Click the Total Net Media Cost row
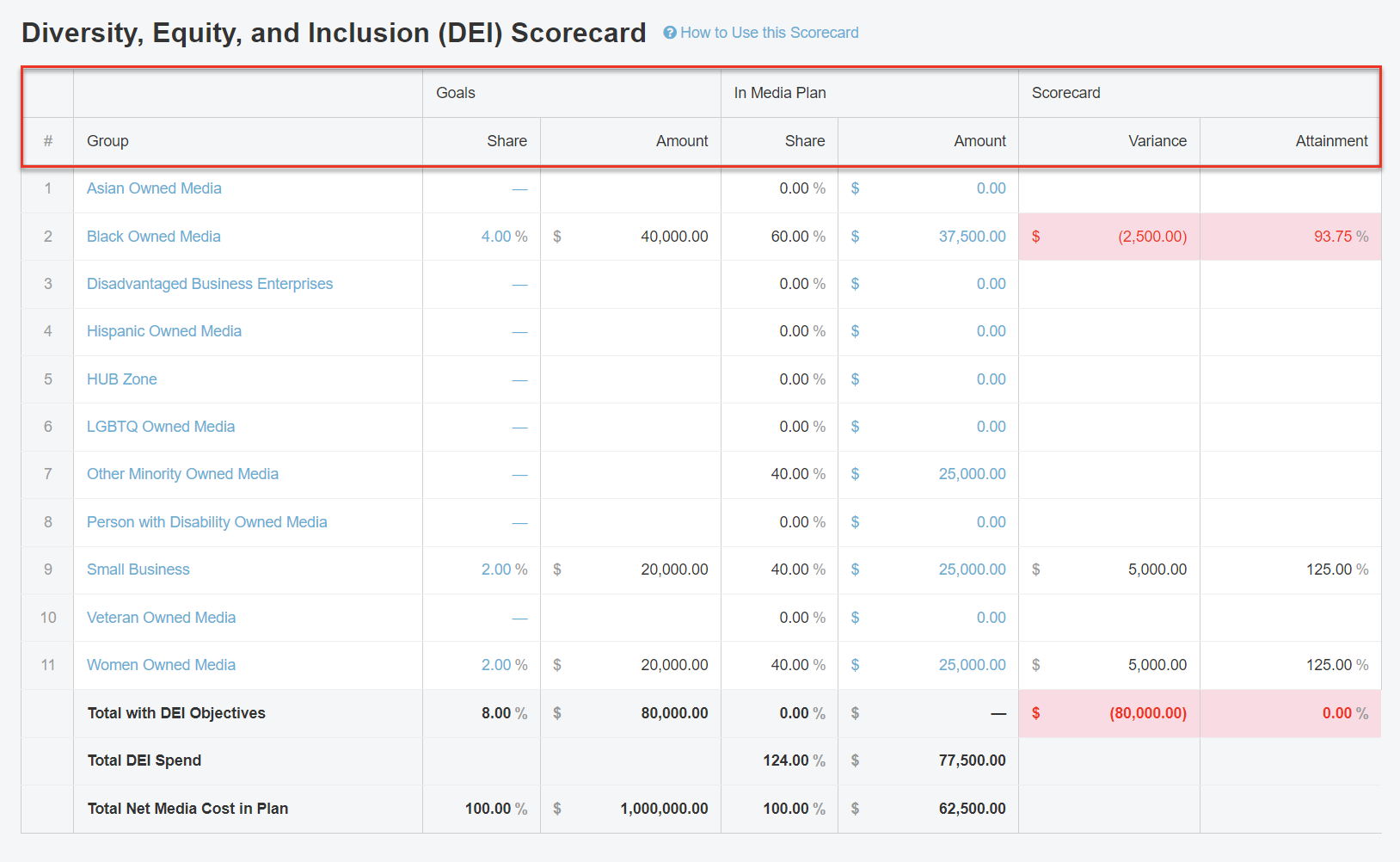The height and width of the screenshot is (862, 1400). click(x=187, y=809)
